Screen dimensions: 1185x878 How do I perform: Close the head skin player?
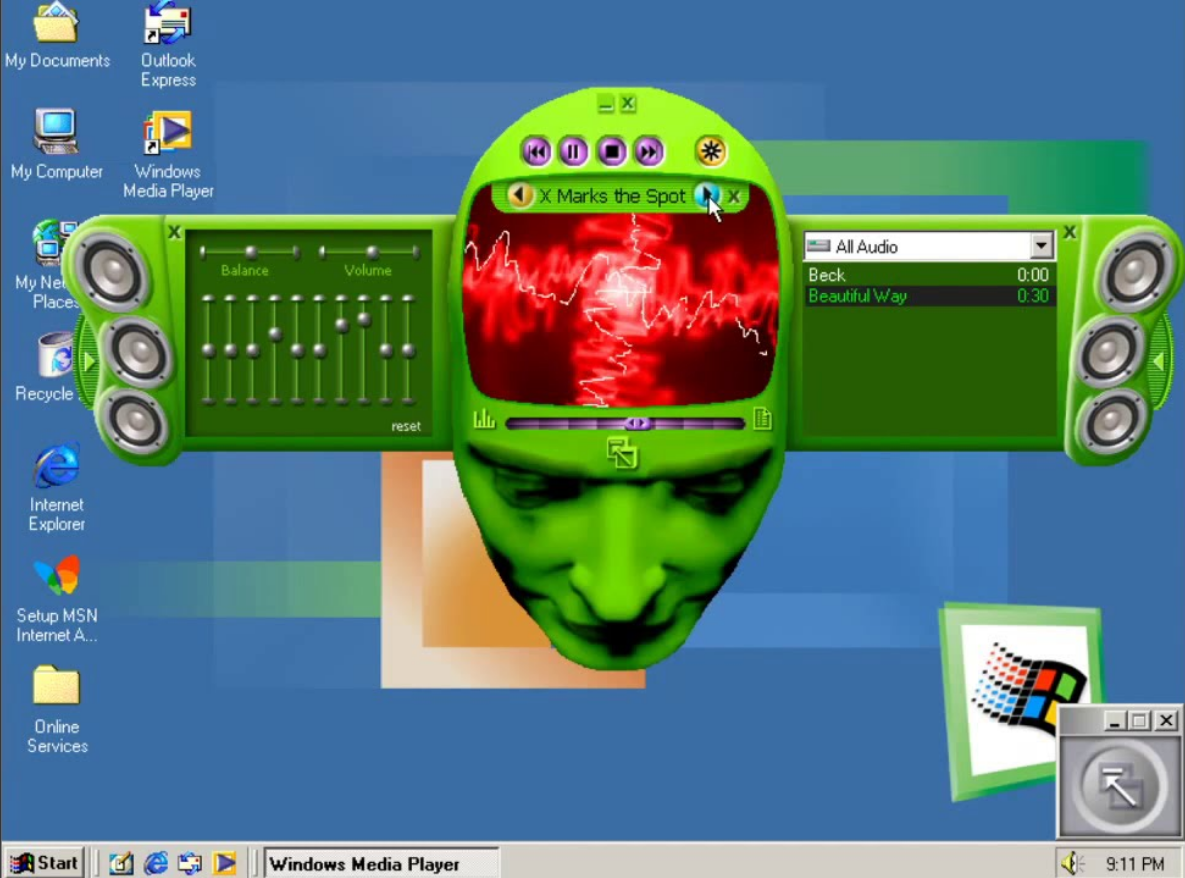click(627, 103)
